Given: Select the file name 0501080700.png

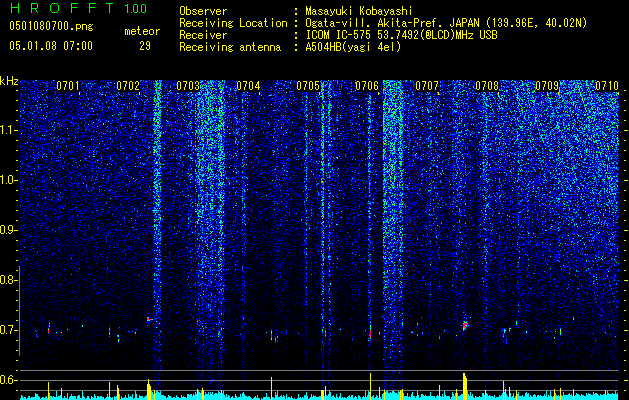Looking at the screenshot, I should point(51,26).
